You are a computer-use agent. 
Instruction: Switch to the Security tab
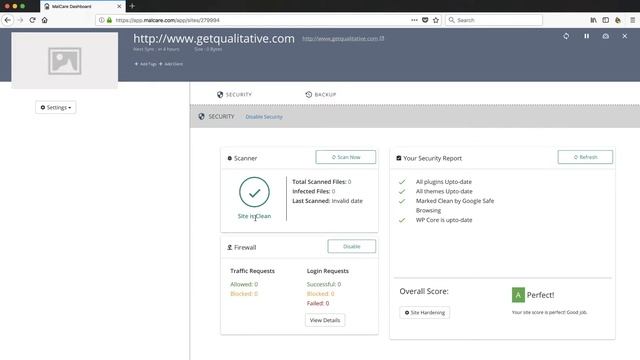pos(234,95)
